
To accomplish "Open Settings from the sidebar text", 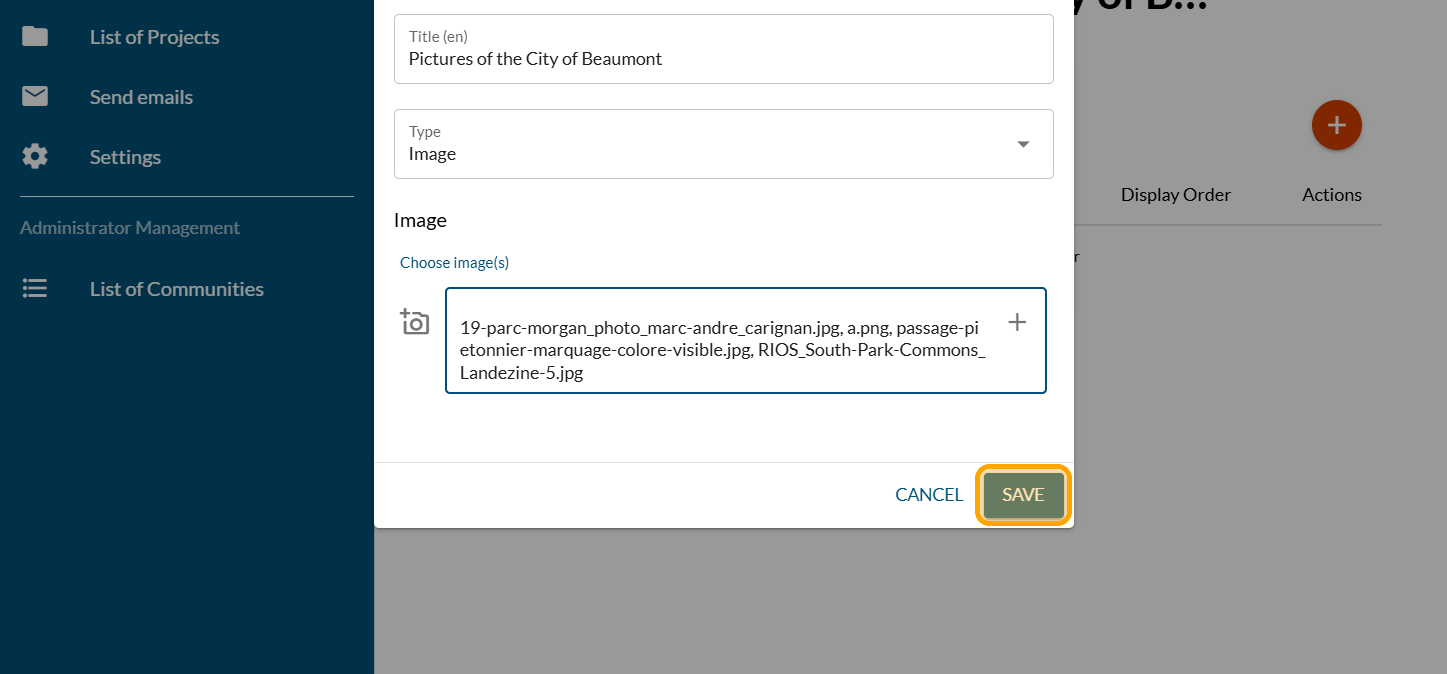I will pyautogui.click(x=125, y=157).
